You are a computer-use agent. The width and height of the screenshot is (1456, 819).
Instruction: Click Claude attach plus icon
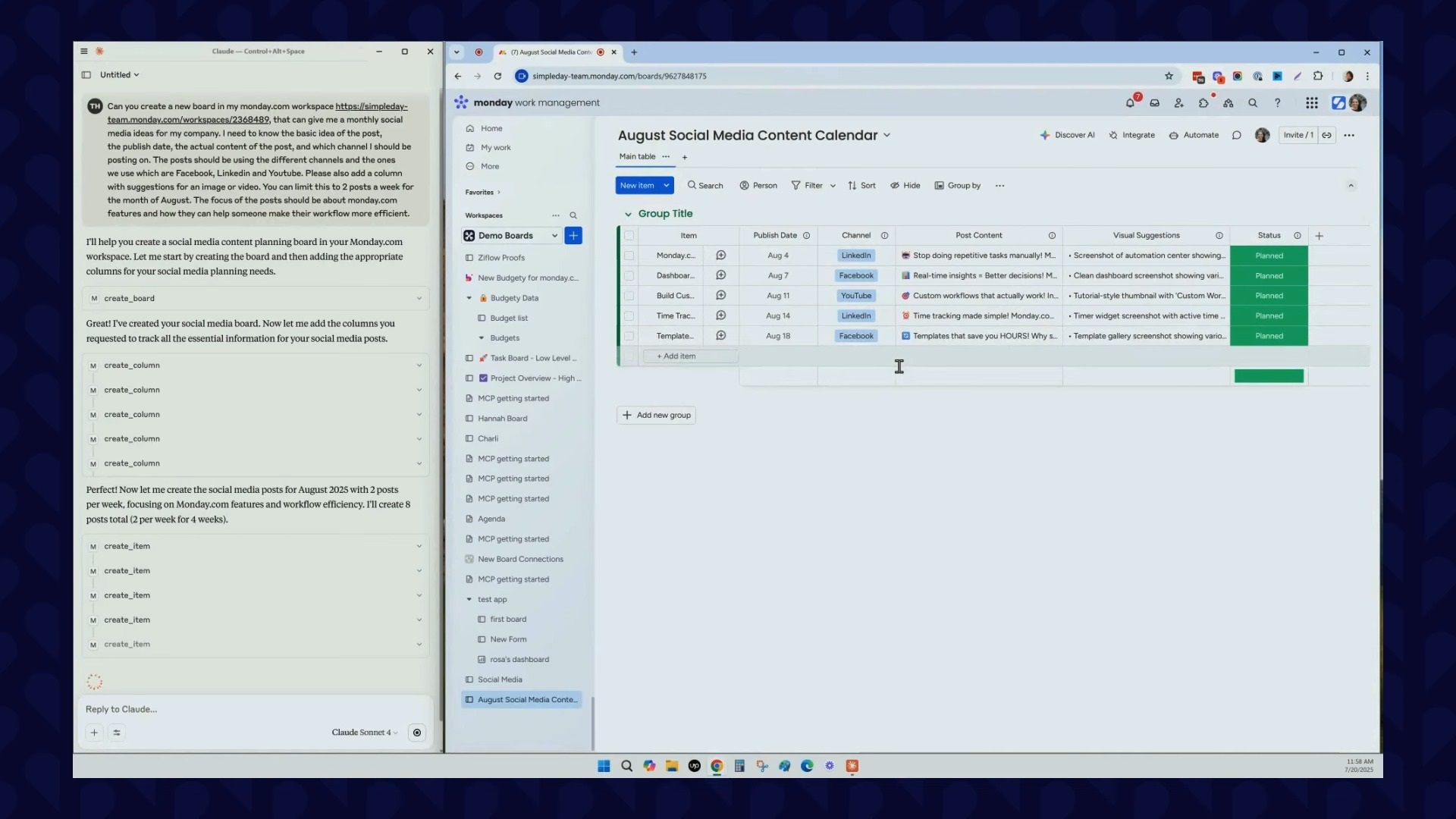pyautogui.click(x=94, y=733)
